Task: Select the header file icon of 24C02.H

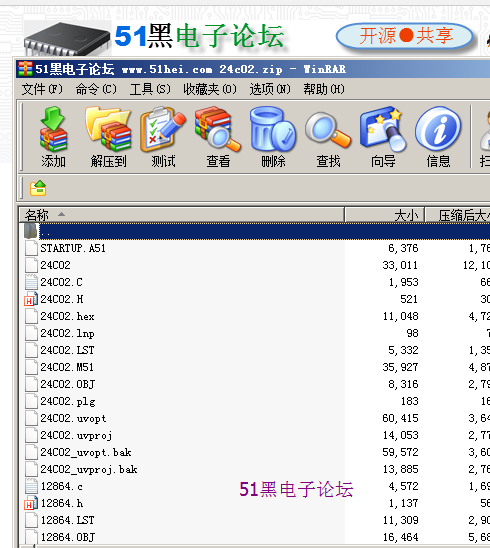Action: pyautogui.click(x=31, y=299)
